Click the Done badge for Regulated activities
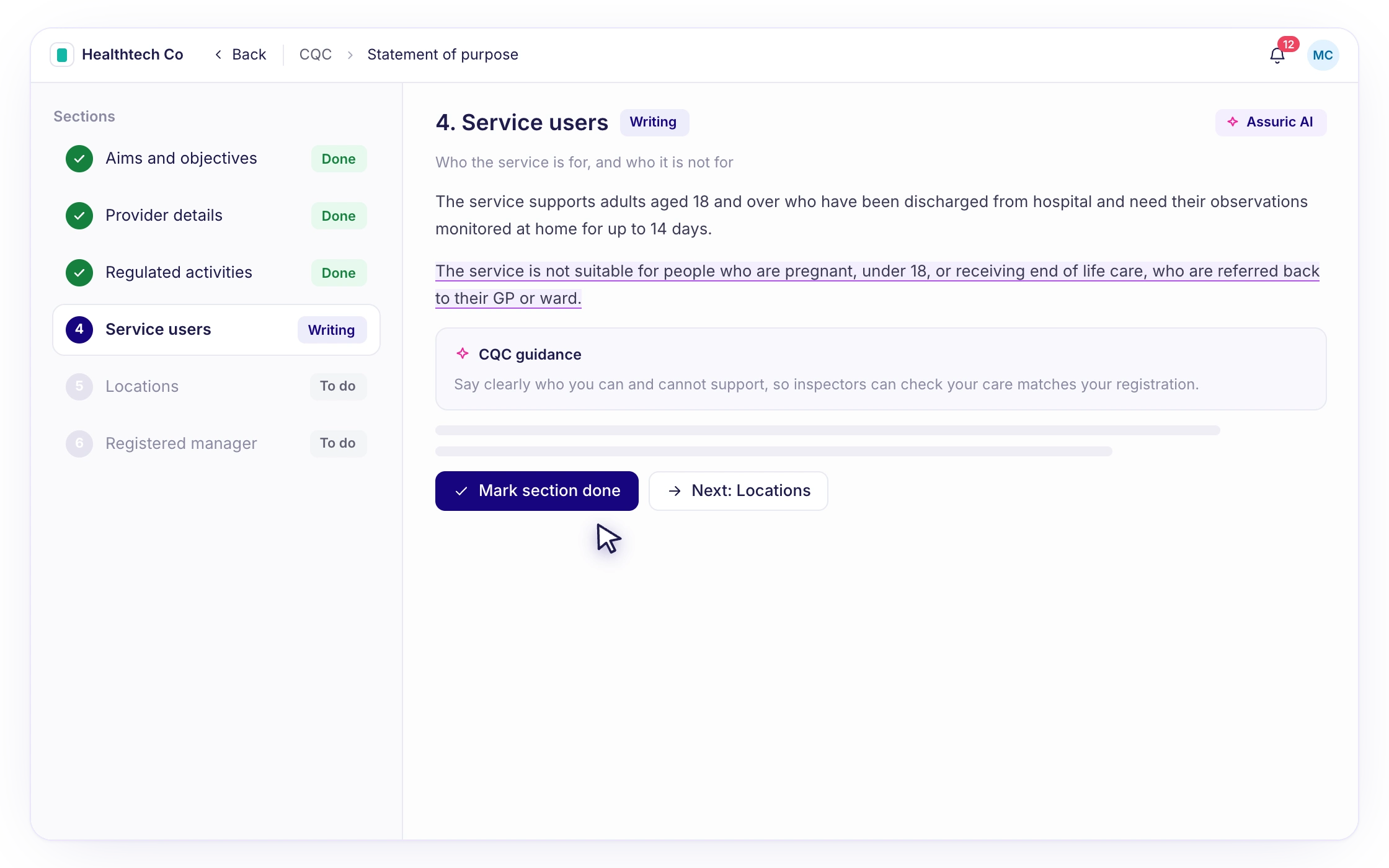The height and width of the screenshot is (868, 1389). (339, 273)
